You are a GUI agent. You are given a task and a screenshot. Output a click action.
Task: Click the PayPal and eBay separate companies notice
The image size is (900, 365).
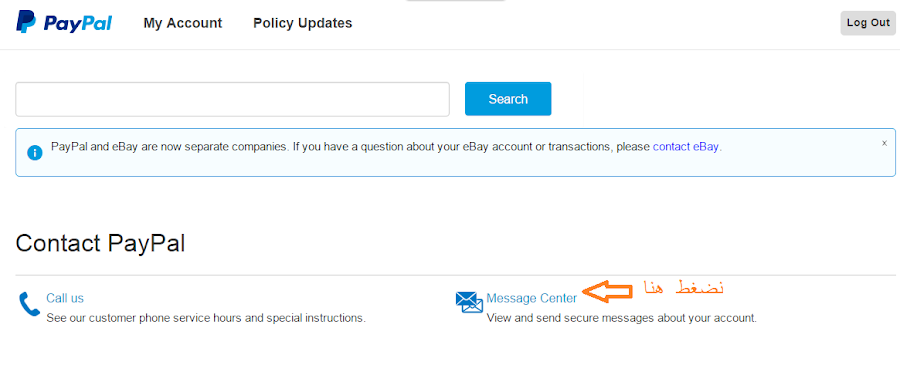pos(387,146)
